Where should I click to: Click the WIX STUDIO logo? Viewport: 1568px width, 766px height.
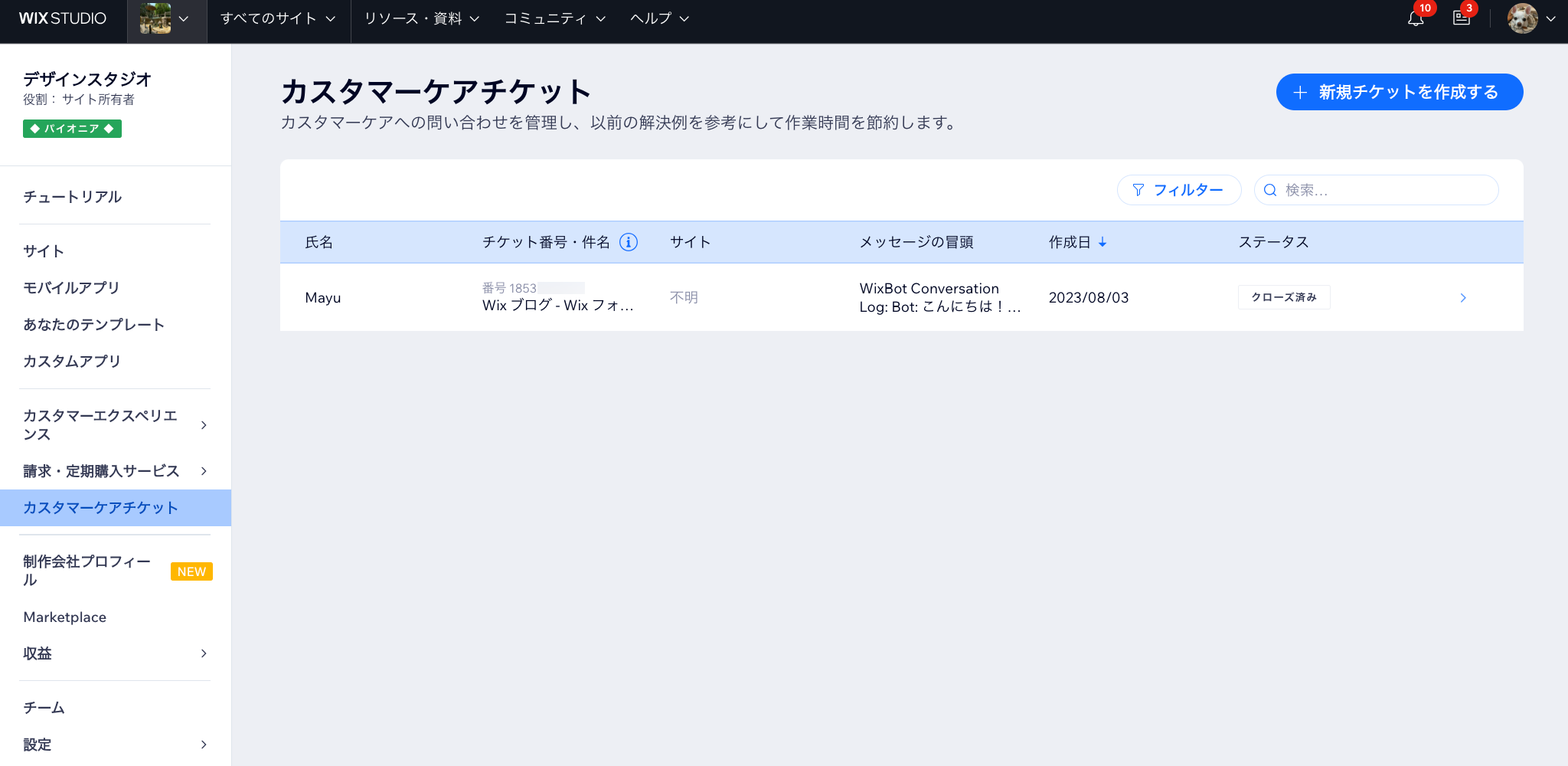pos(63,18)
